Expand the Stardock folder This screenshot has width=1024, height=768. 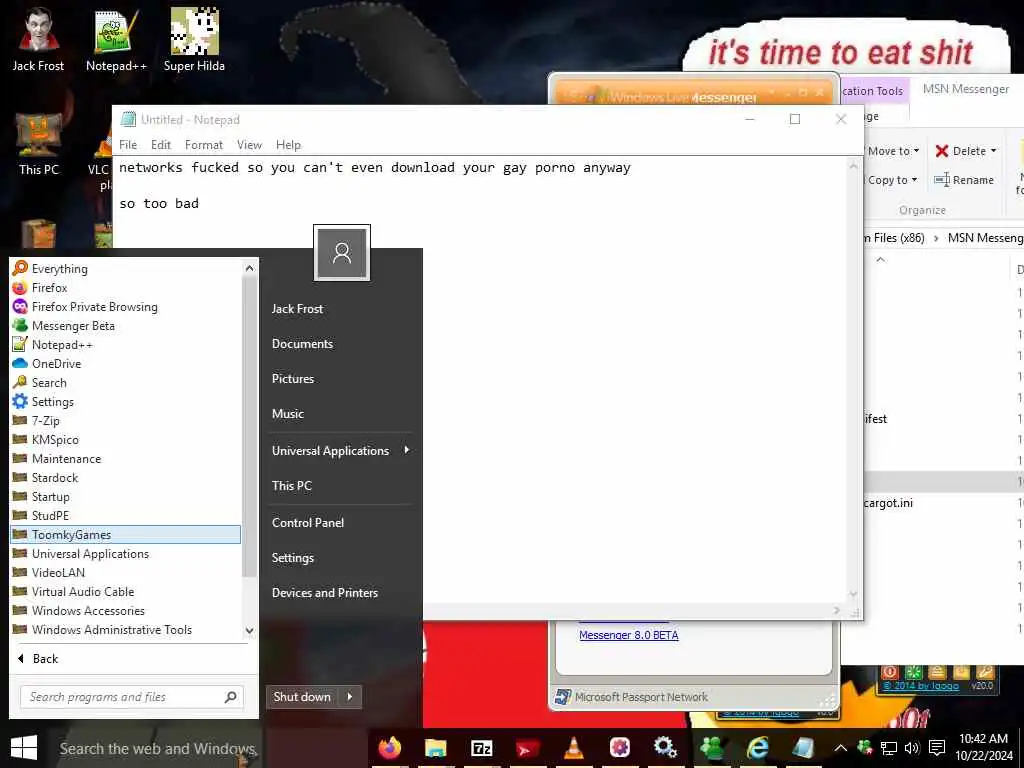[x=125, y=477]
